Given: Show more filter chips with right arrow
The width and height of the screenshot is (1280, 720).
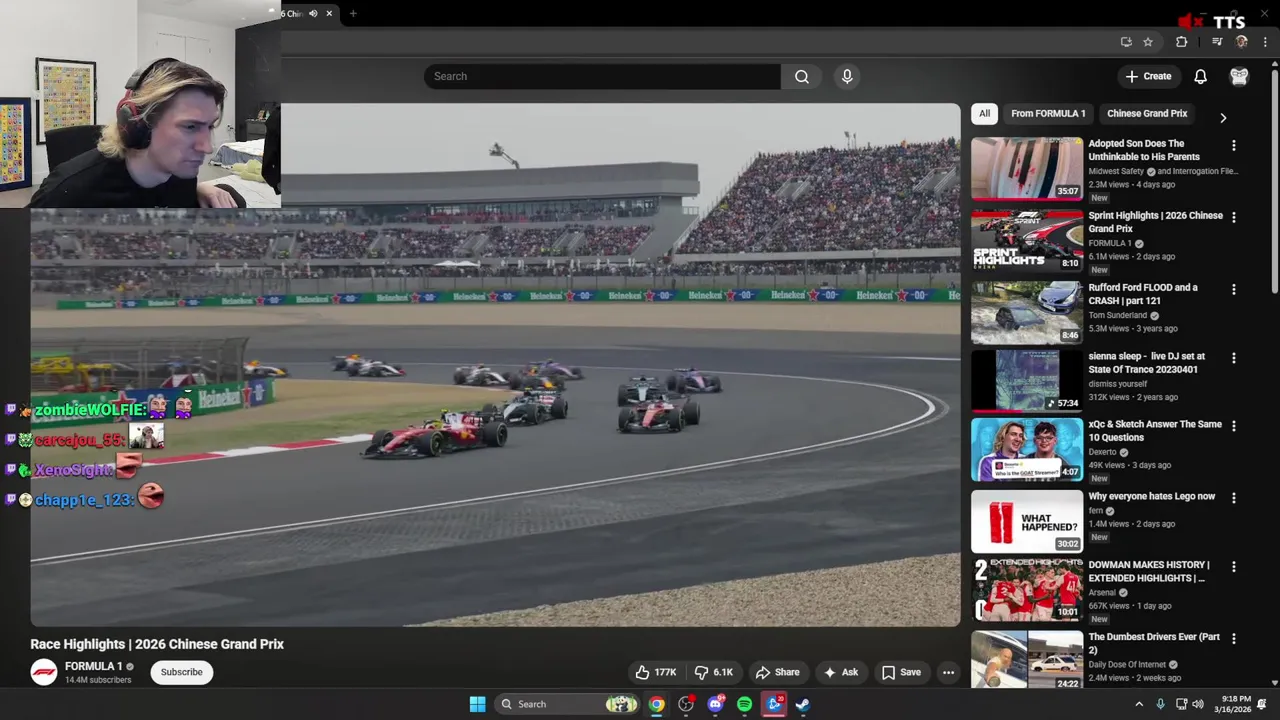Looking at the screenshot, I should point(1223,117).
